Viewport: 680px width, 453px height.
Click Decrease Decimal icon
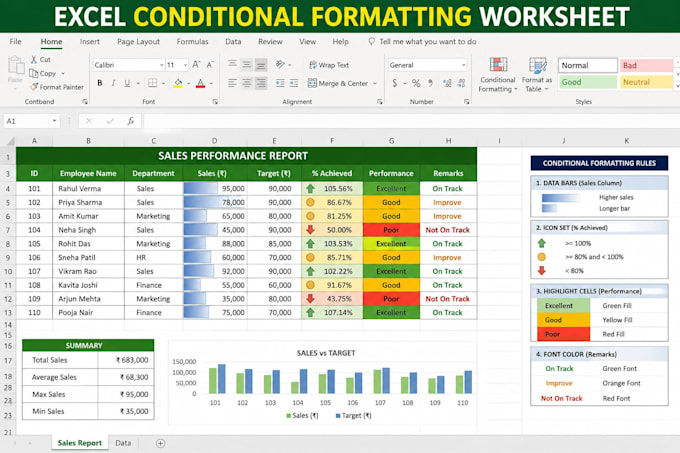(x=461, y=83)
